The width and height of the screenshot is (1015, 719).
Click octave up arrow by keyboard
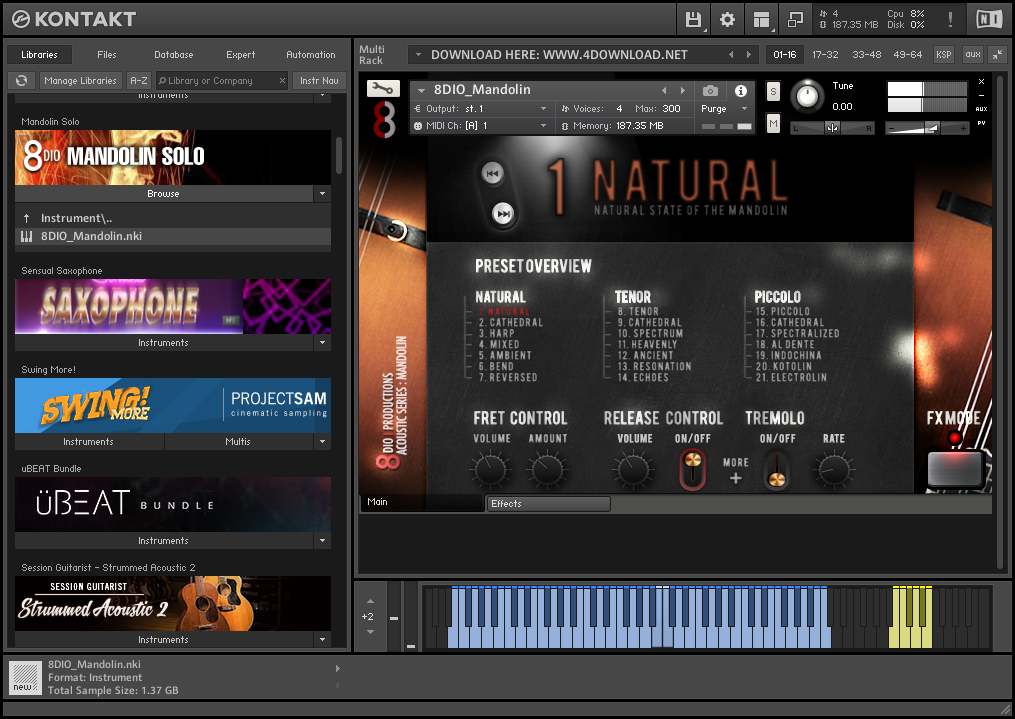pyautogui.click(x=370, y=601)
